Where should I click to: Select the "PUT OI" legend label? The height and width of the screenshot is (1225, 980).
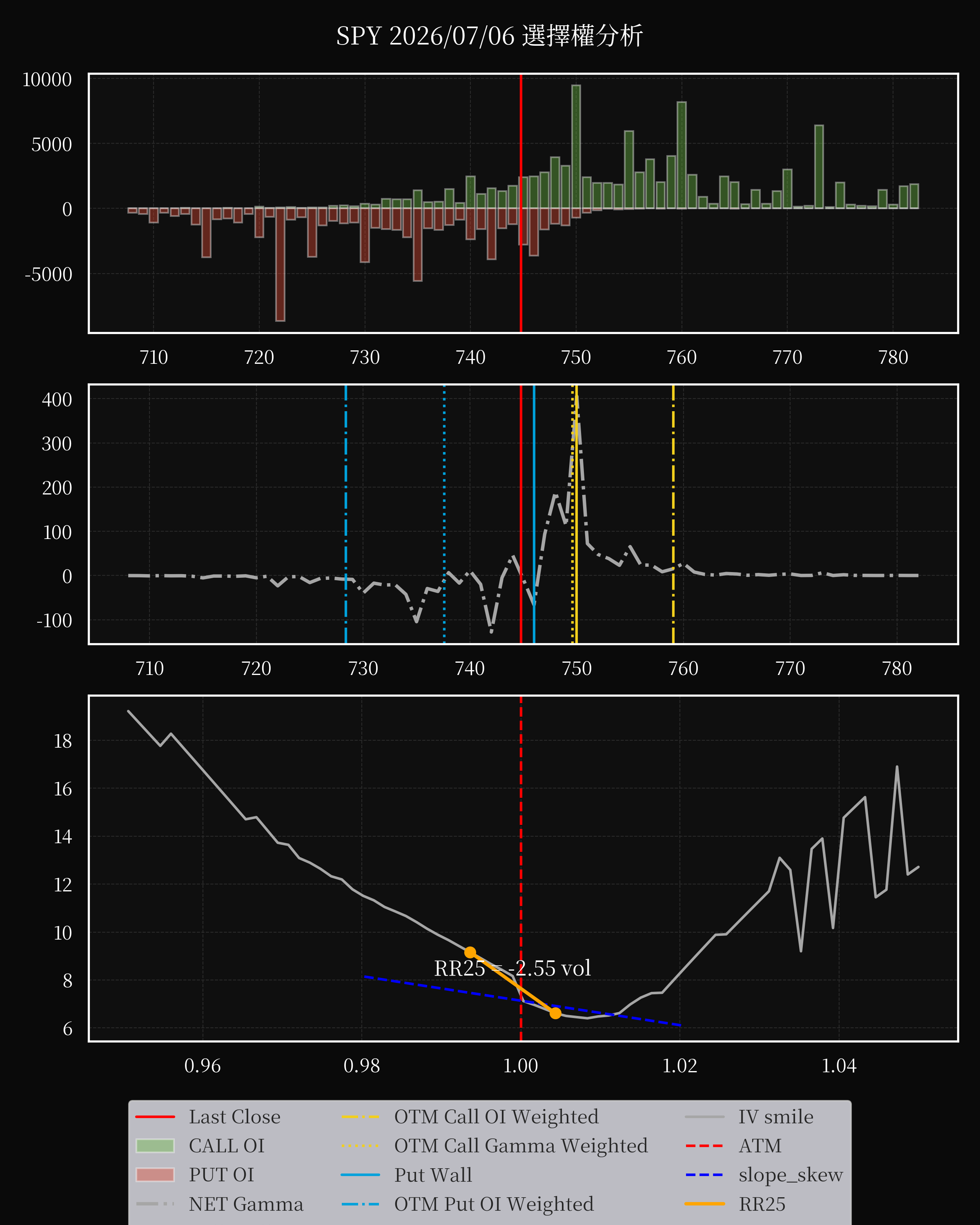tap(222, 1175)
